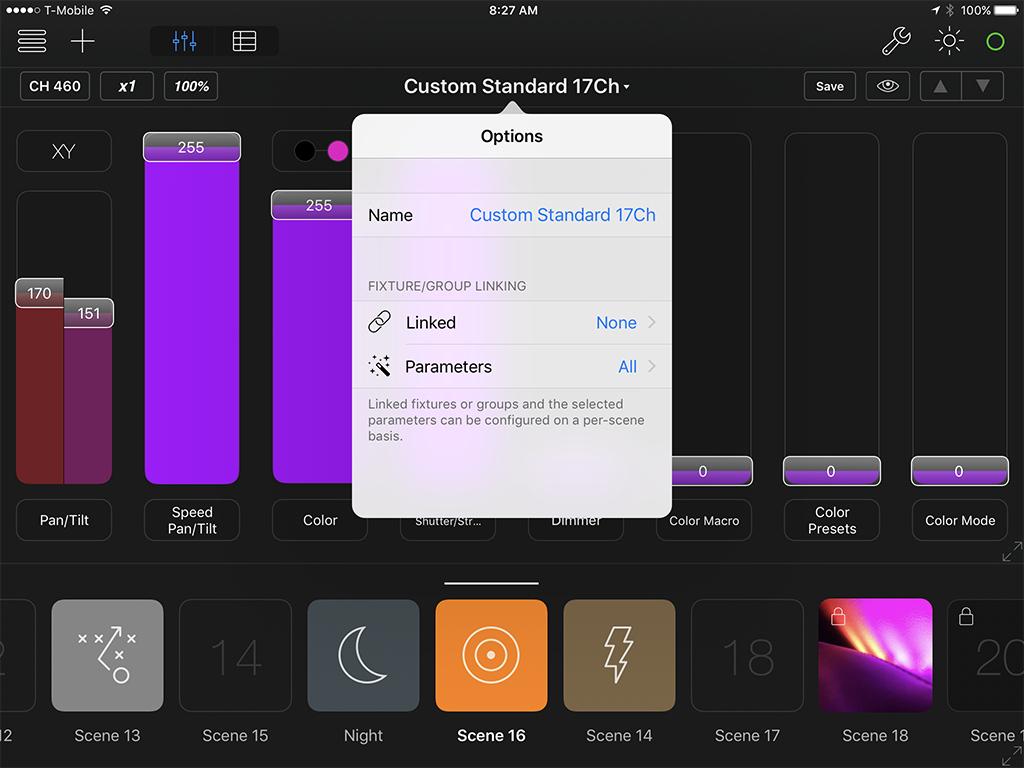Open the wrench settings icon
This screenshot has height=768, width=1024.
tap(896, 41)
